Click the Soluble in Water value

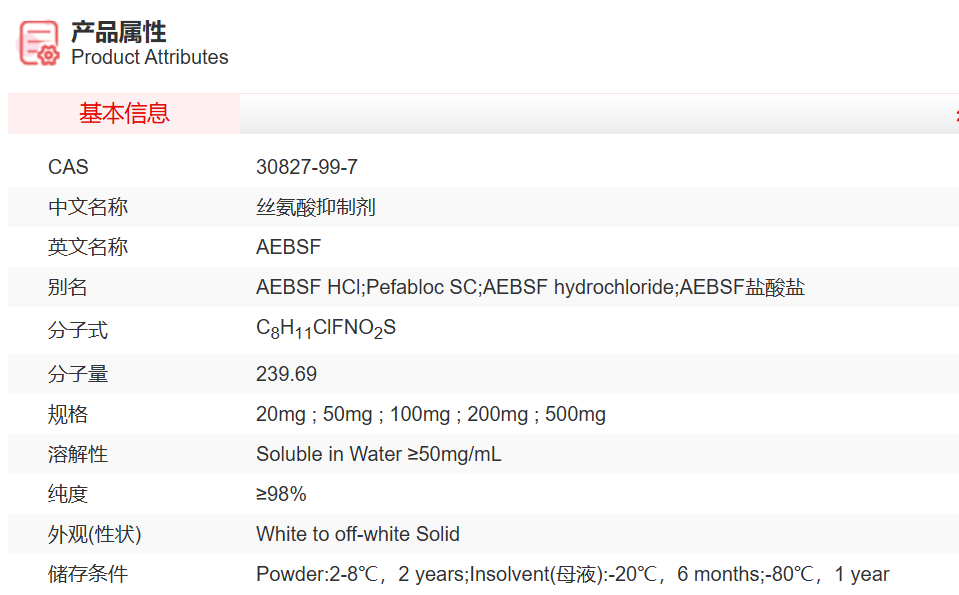[x=378, y=454]
